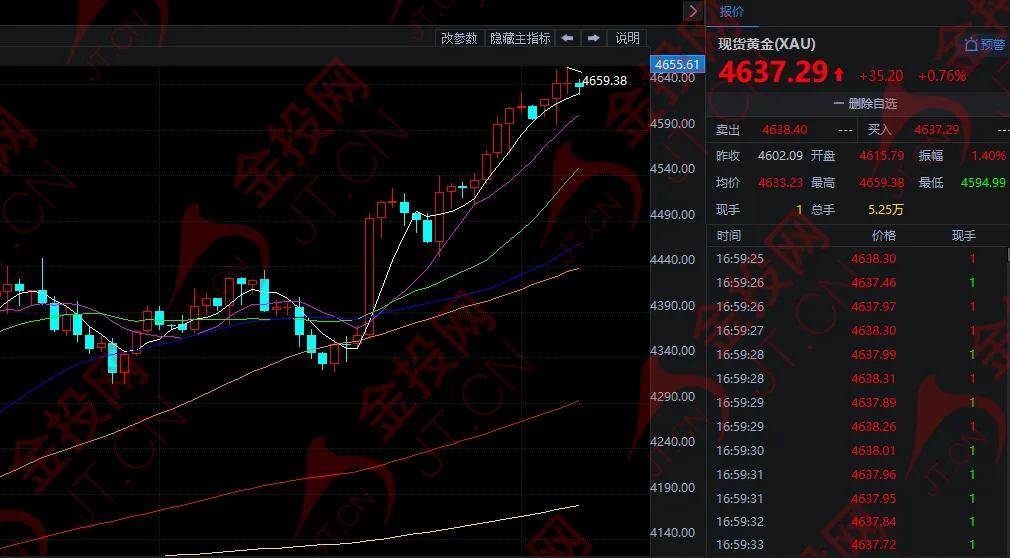Image resolution: width=1010 pixels, height=558 pixels.
Task: Click the 4340.00 axis price label
Action: tap(673, 351)
